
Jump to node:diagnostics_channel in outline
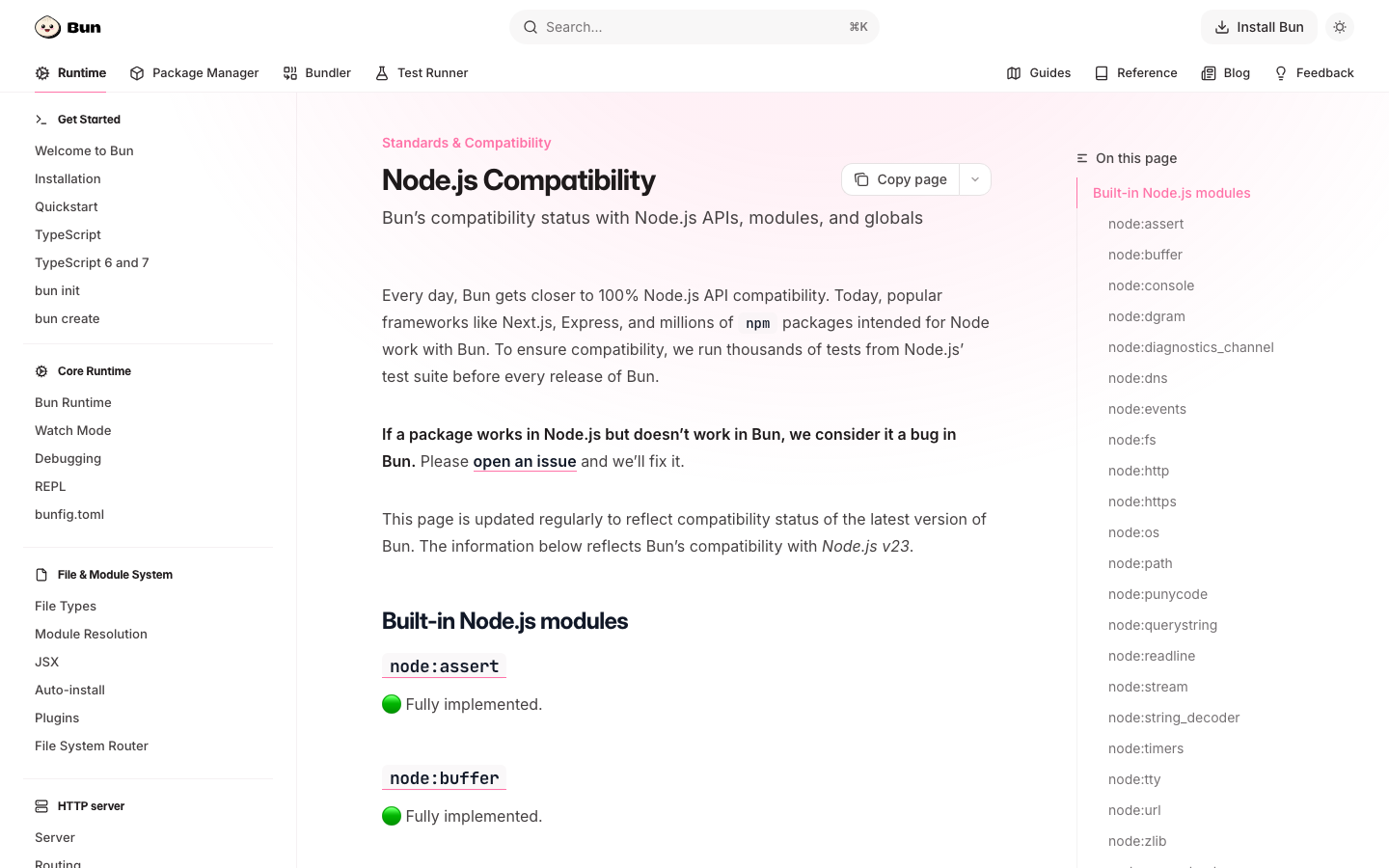[x=1191, y=347]
